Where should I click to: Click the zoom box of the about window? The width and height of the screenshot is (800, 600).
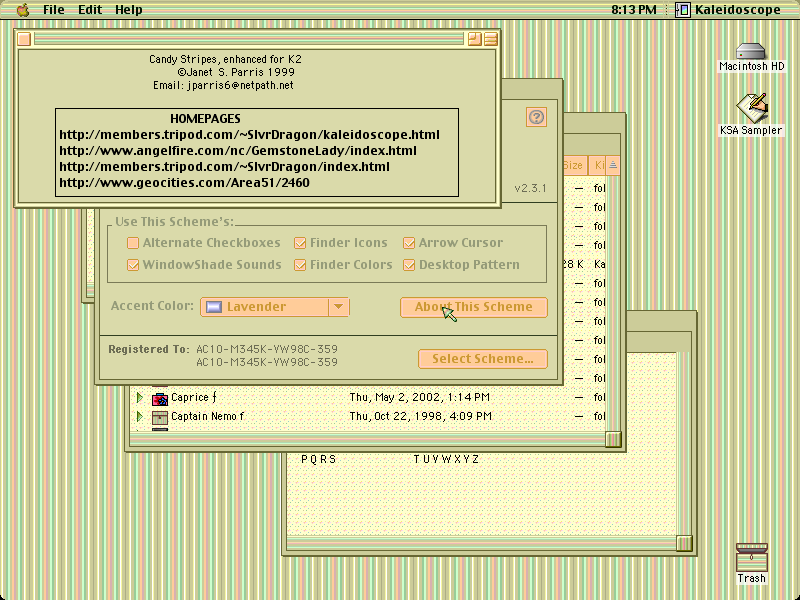point(474,39)
